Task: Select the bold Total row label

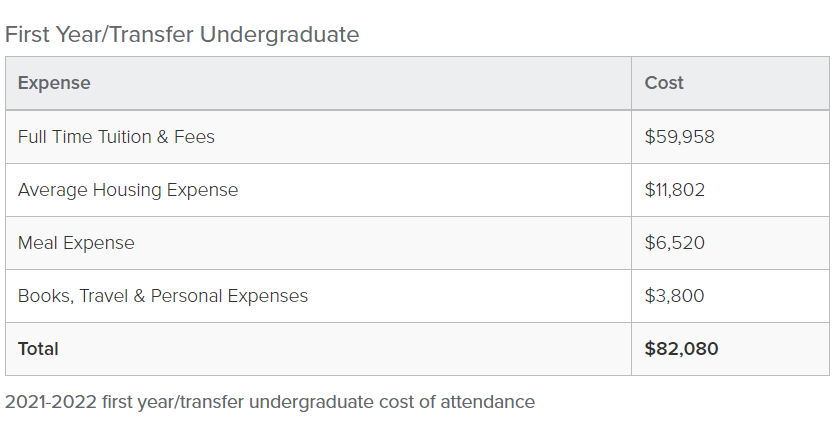Action: pyautogui.click(x=38, y=349)
